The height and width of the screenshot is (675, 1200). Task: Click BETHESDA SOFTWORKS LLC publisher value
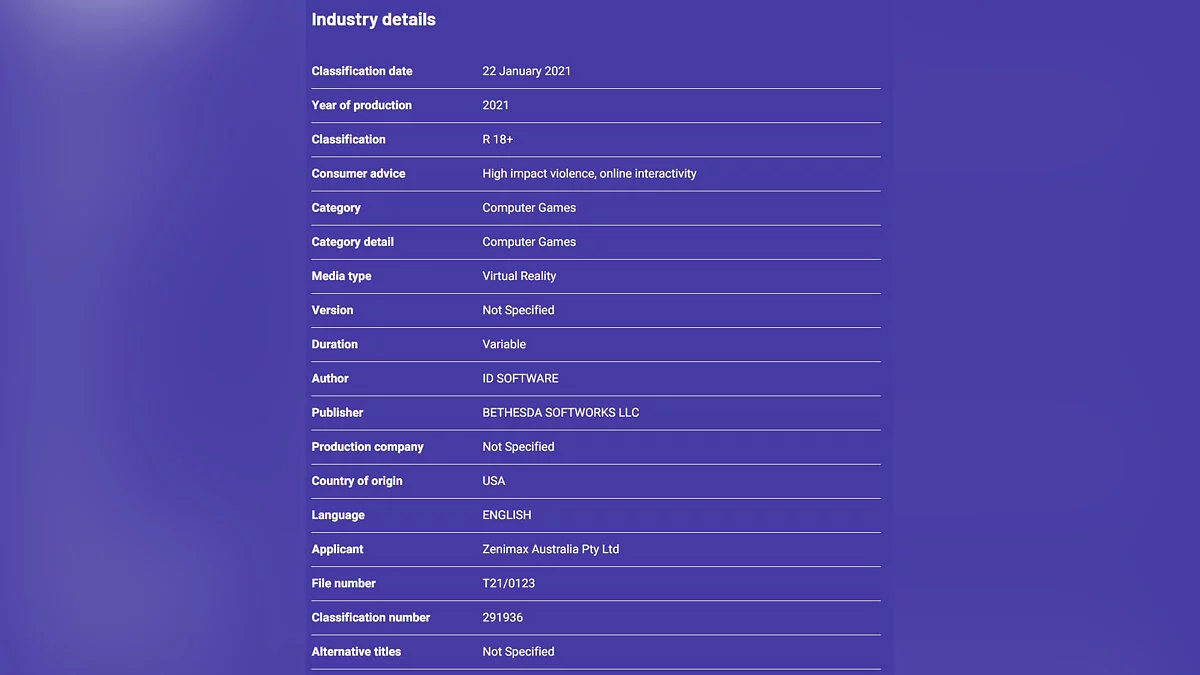click(560, 413)
